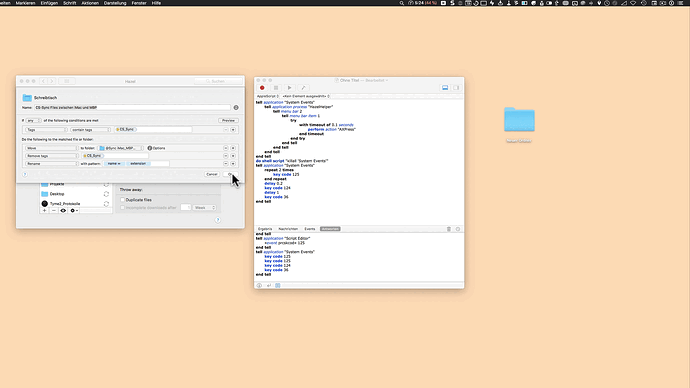
Task: Click the Suchen search field in Hazel
Action: click(218, 81)
